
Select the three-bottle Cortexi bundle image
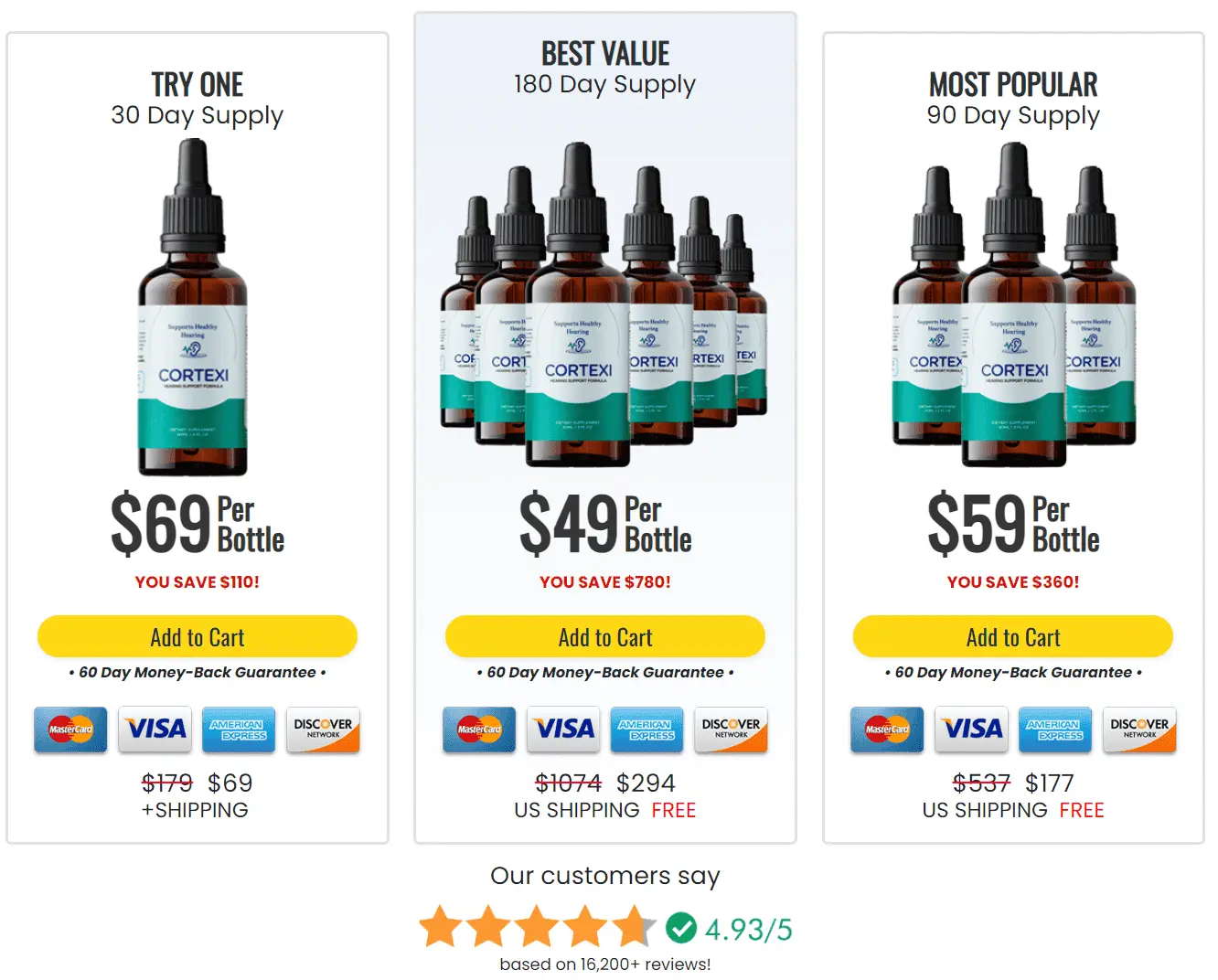[1014, 304]
